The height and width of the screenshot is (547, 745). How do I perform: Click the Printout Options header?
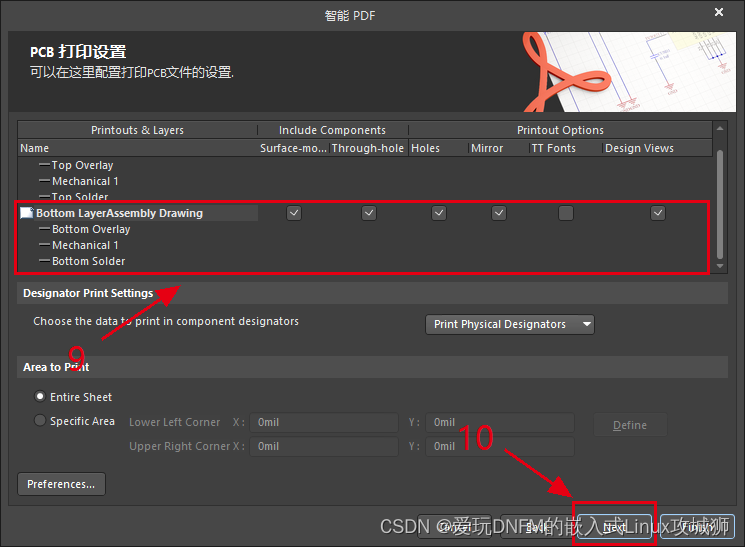560,130
